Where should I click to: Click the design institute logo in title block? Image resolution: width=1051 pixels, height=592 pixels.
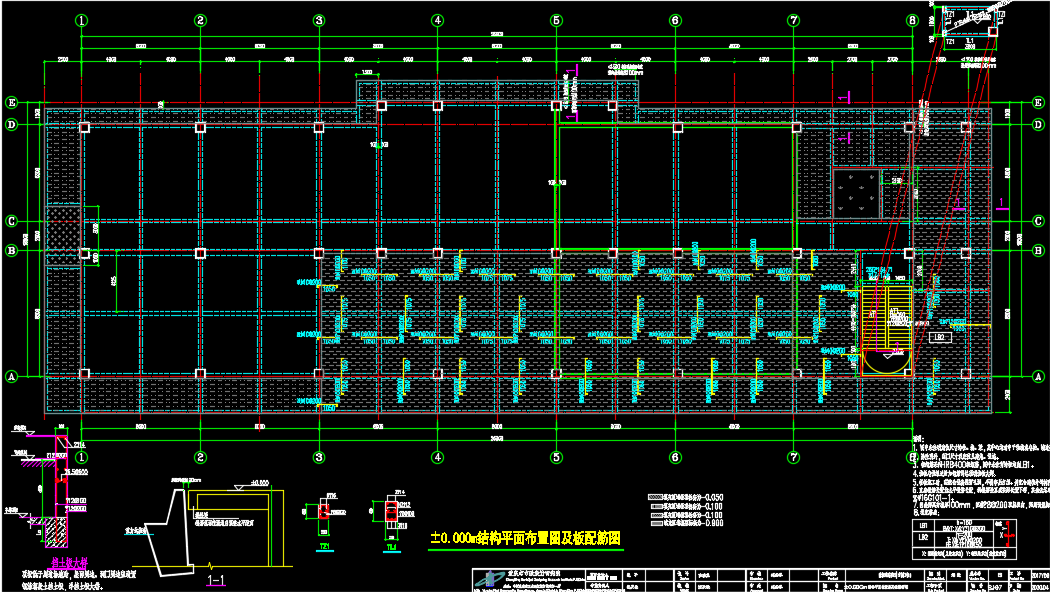(492, 578)
